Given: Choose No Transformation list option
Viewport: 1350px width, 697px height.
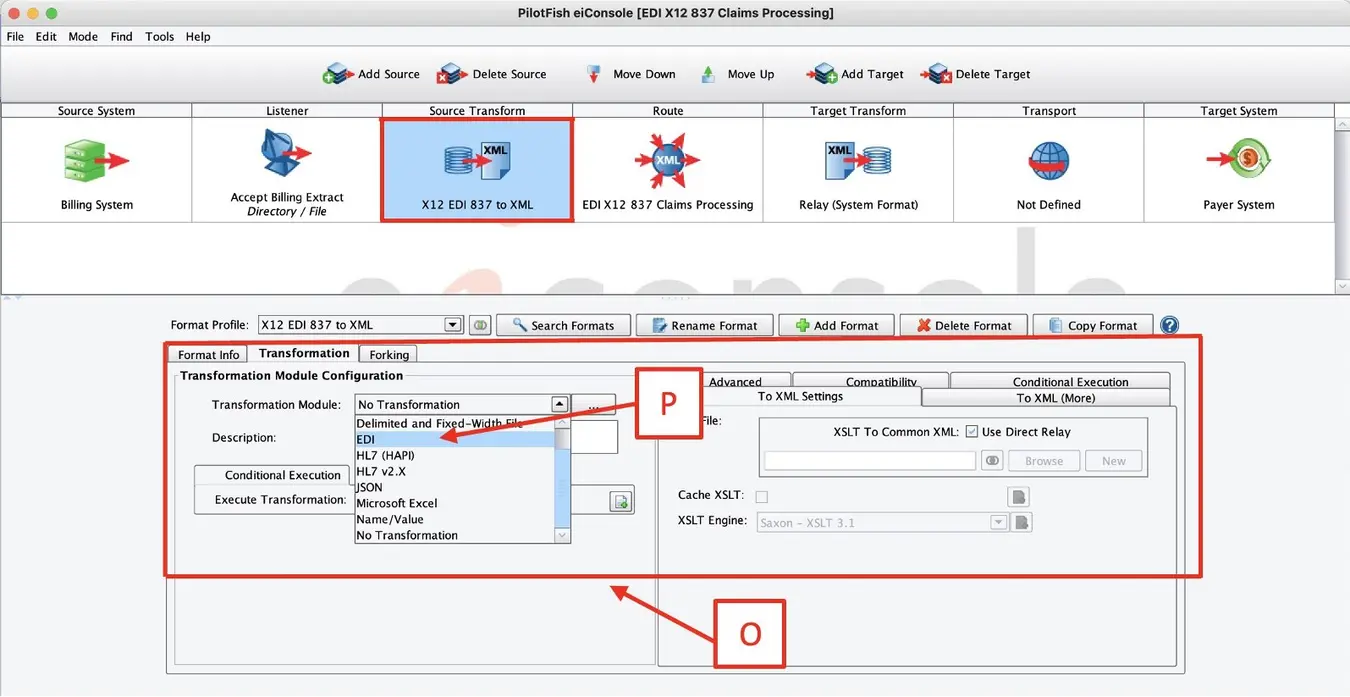Looking at the screenshot, I should click(455, 535).
